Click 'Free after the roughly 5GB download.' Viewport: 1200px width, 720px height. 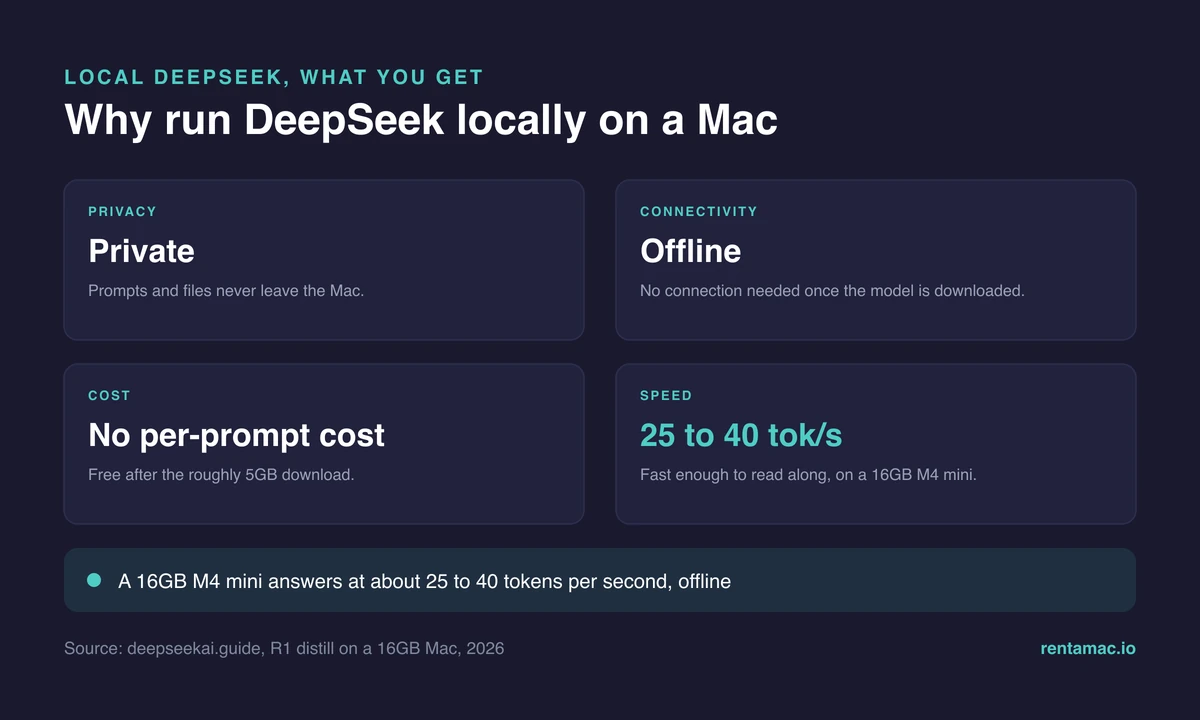[x=221, y=475]
